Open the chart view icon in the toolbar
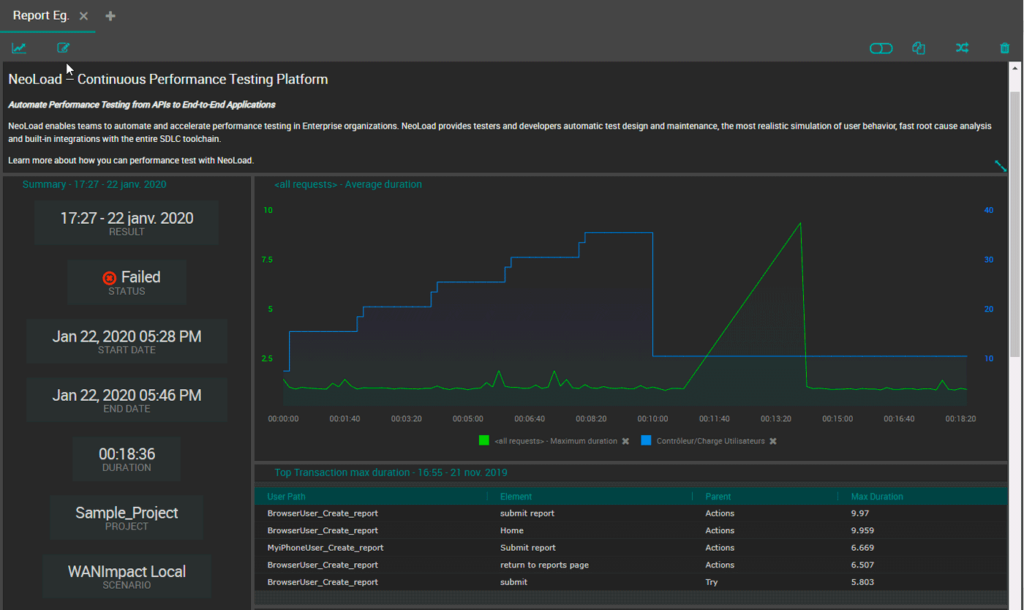The image size is (1024, 610). pos(19,48)
